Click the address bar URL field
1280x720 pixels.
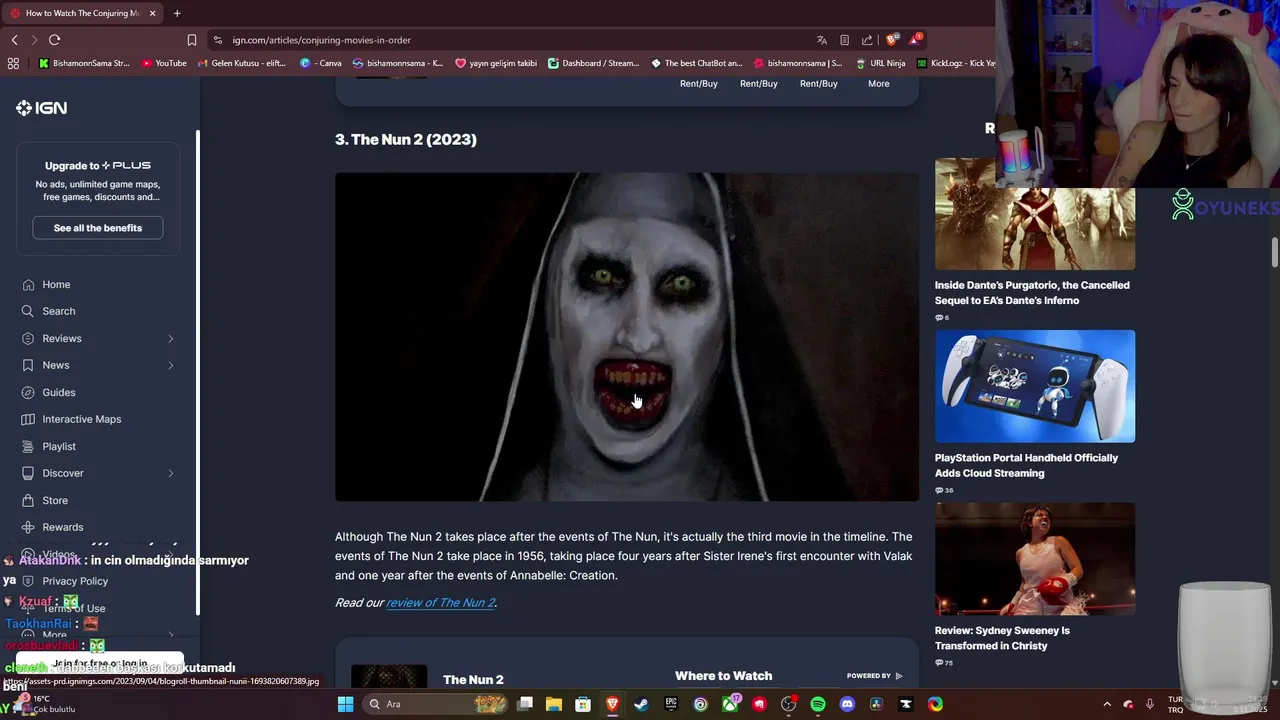pyautogui.click(x=510, y=40)
